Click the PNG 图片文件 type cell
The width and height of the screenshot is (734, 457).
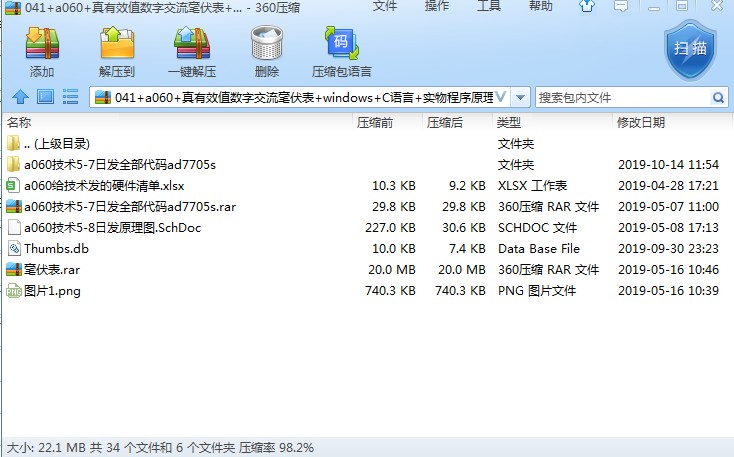[x=536, y=291]
